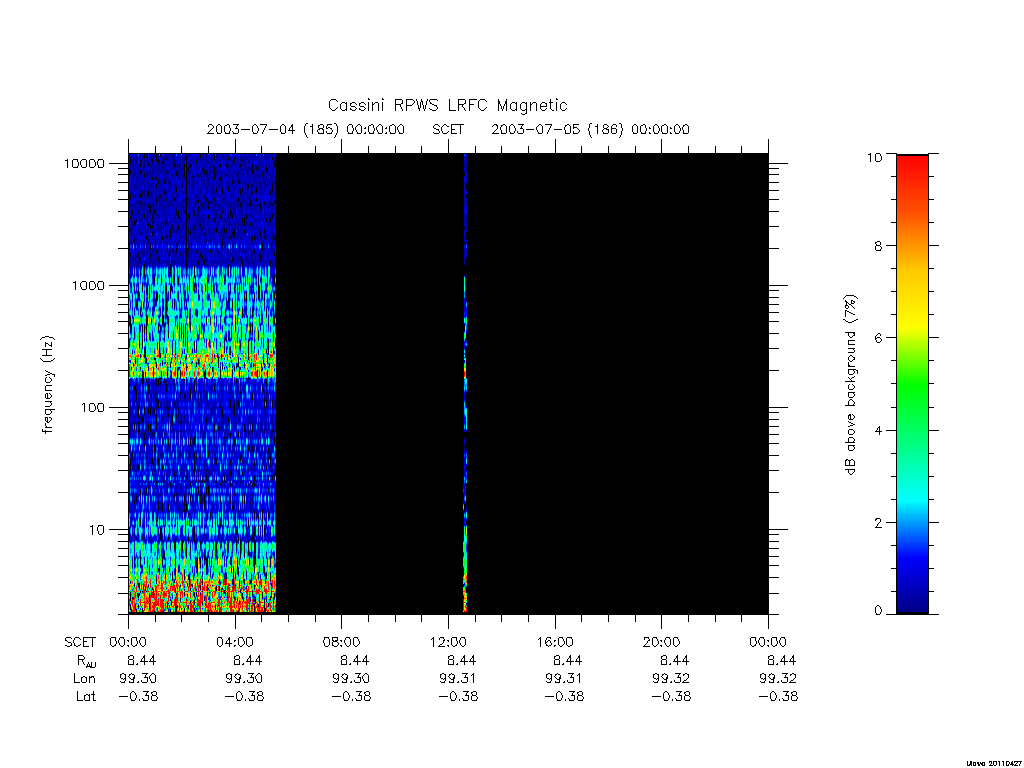Click the color bar tick label 0

(x=878, y=611)
